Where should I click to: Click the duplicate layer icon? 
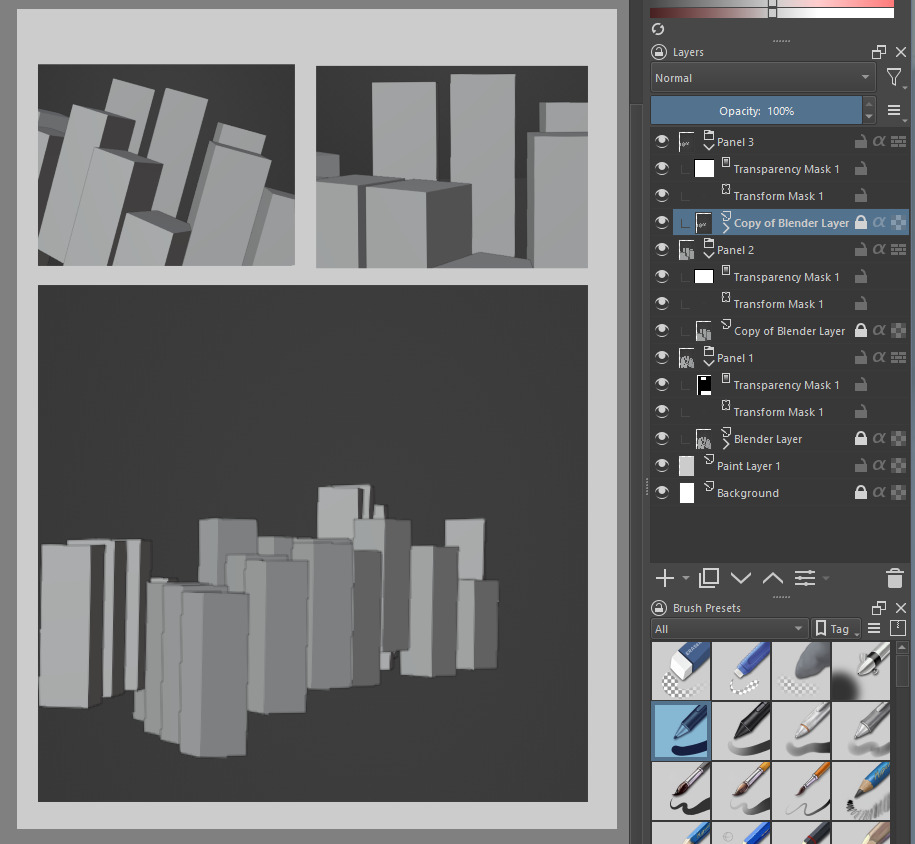point(708,578)
